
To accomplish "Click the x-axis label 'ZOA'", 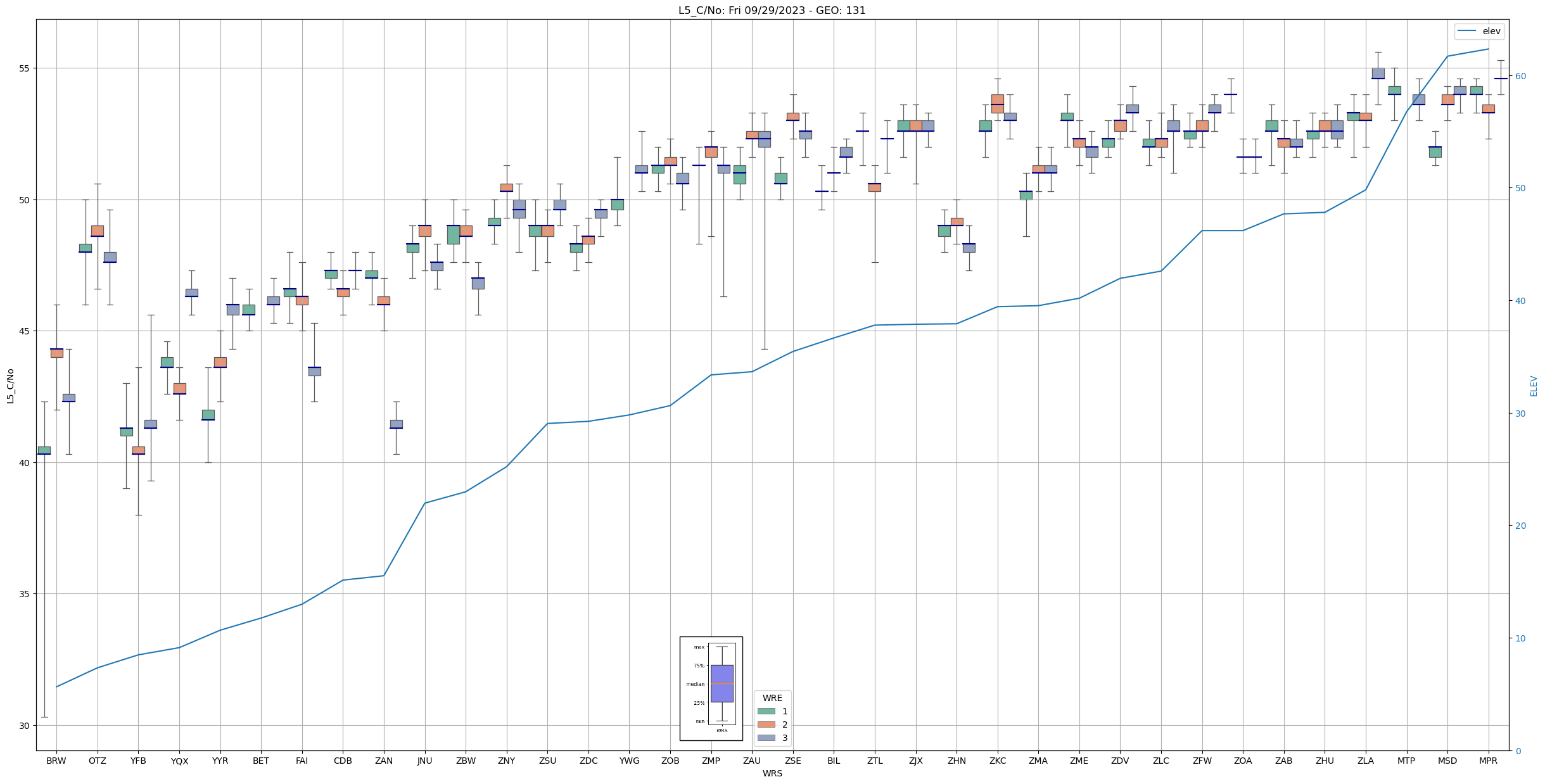I will (1243, 761).
